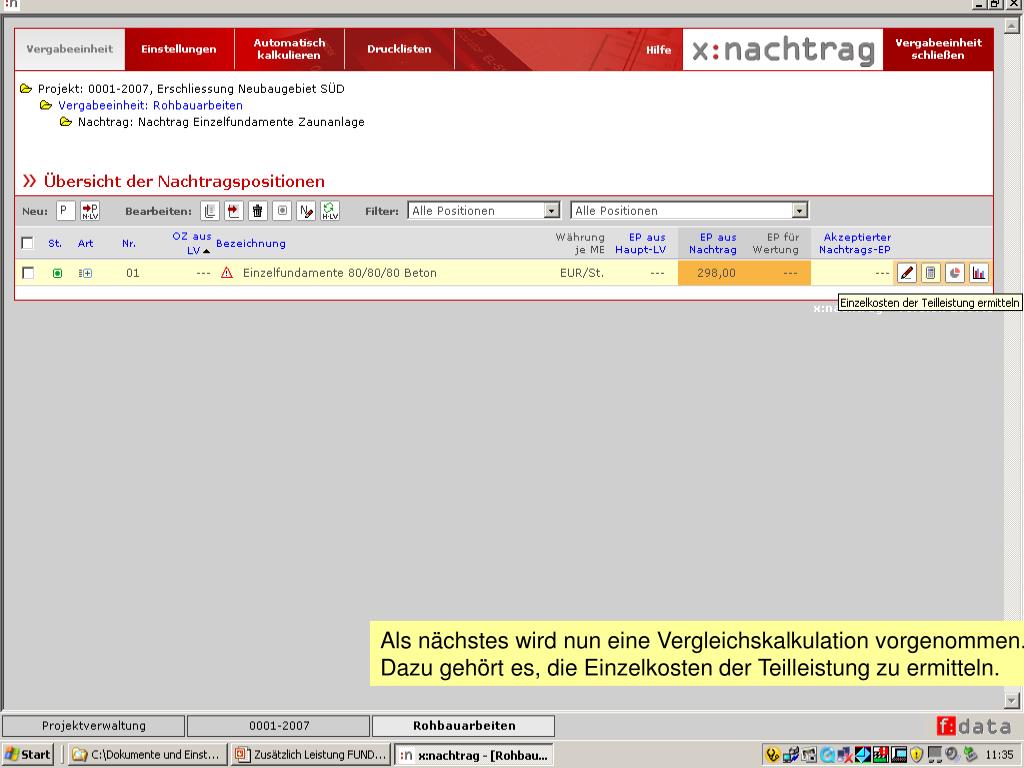Sort by the Bezeichnung column header
Viewport: 1024px width, 768px height.
[251, 243]
